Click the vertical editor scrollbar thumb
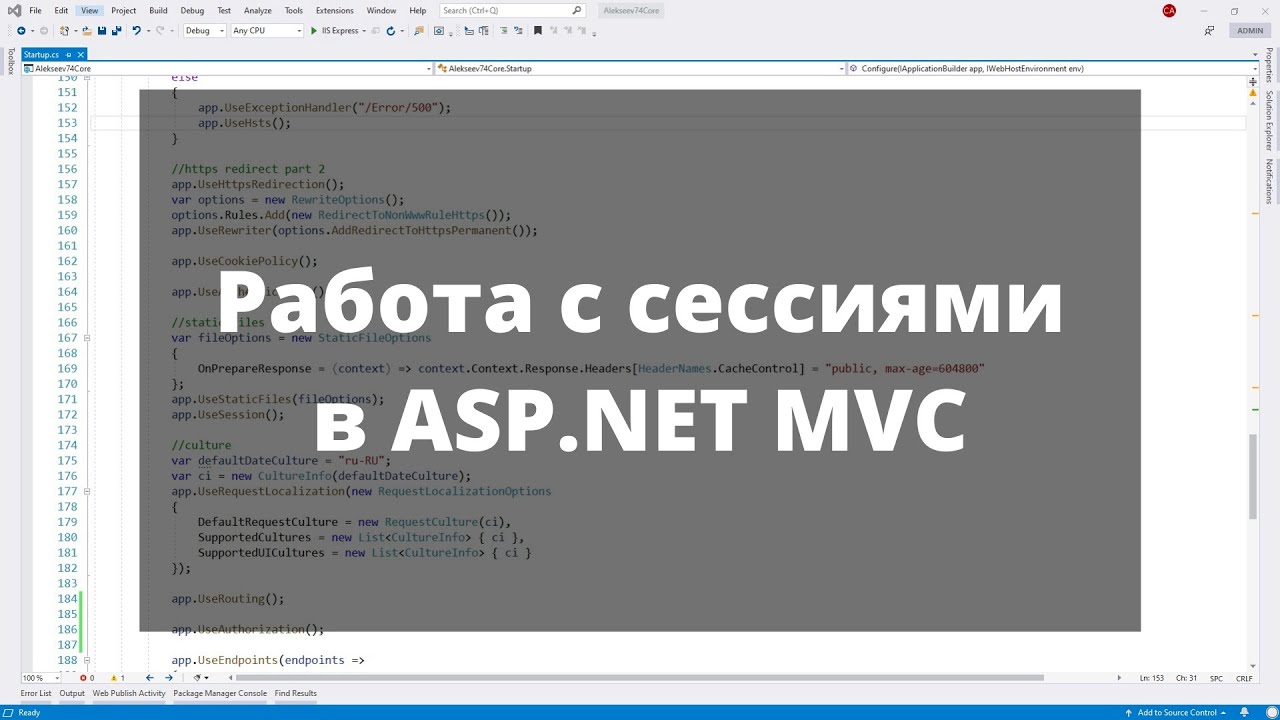The height and width of the screenshot is (720, 1280). (1253, 477)
